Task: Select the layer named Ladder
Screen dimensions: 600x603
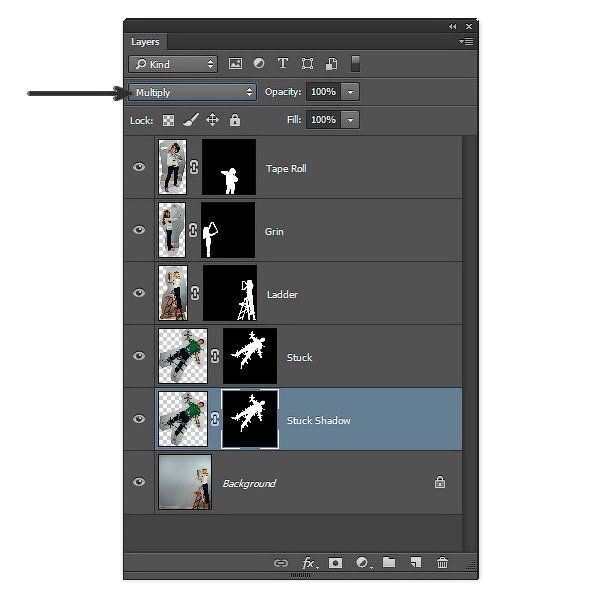Action: (282, 295)
